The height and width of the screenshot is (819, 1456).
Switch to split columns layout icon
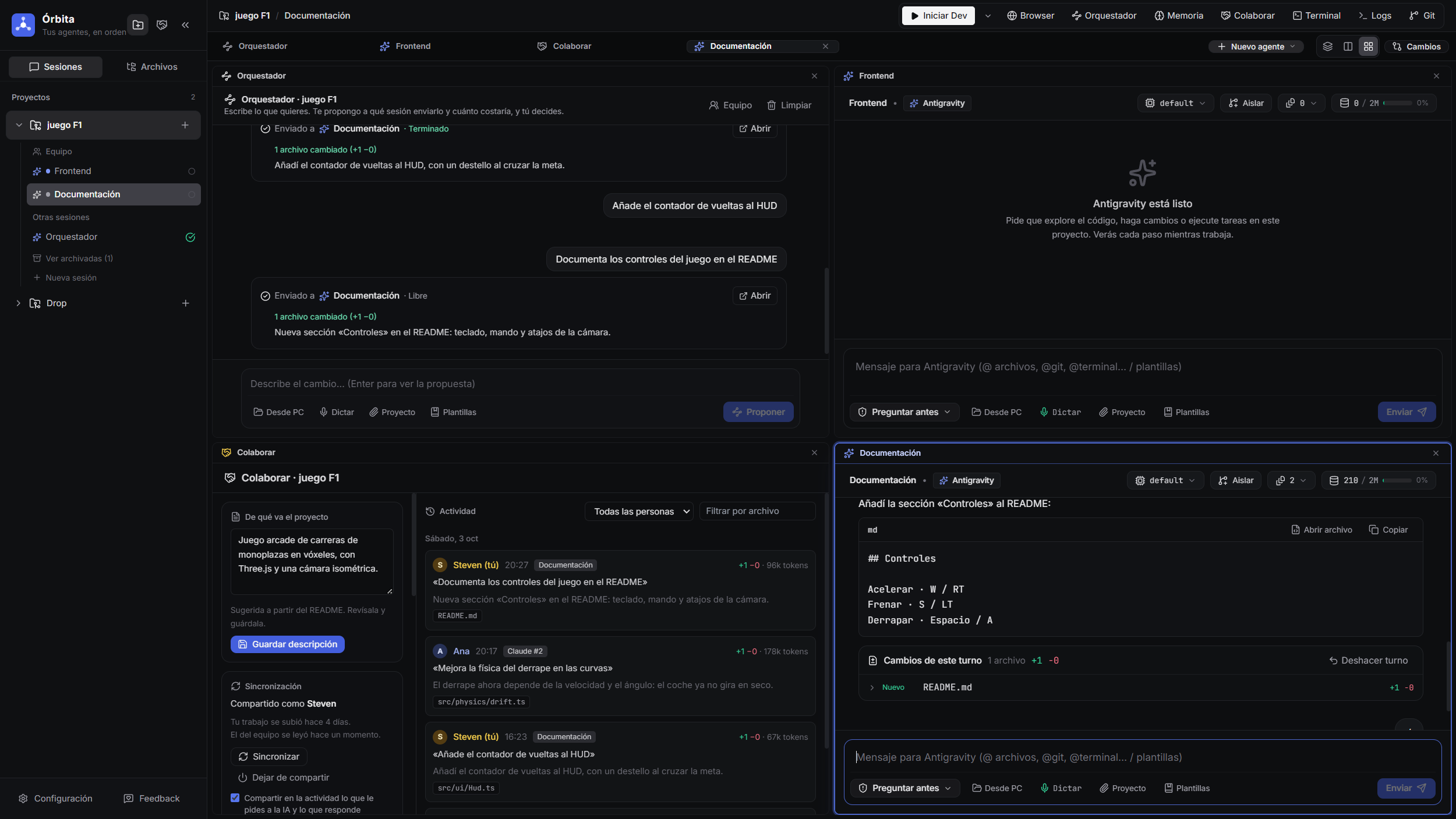tap(1348, 47)
